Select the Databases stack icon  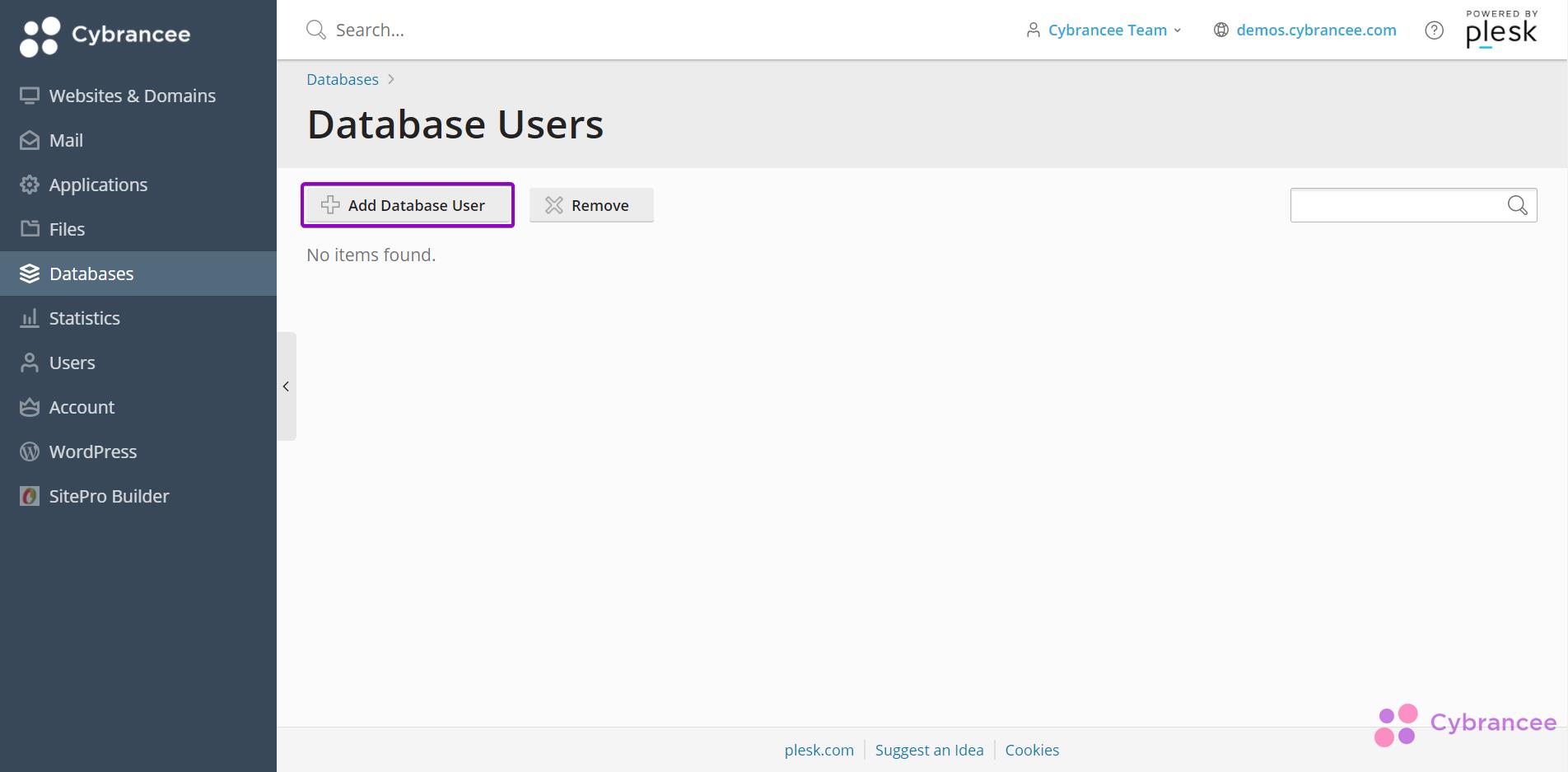point(29,274)
